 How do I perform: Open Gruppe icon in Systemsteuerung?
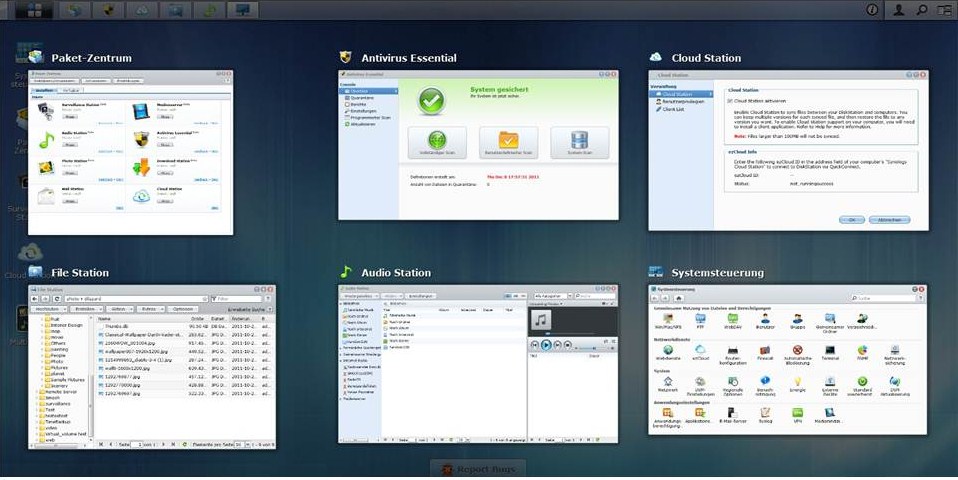[x=797, y=321]
